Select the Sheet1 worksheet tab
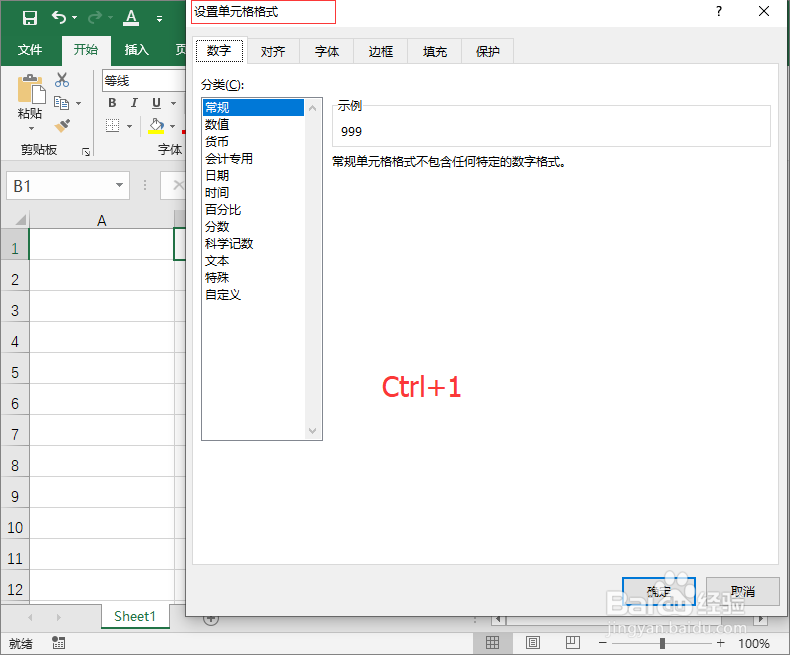Screen dimensions: 790x655 pos(135,616)
